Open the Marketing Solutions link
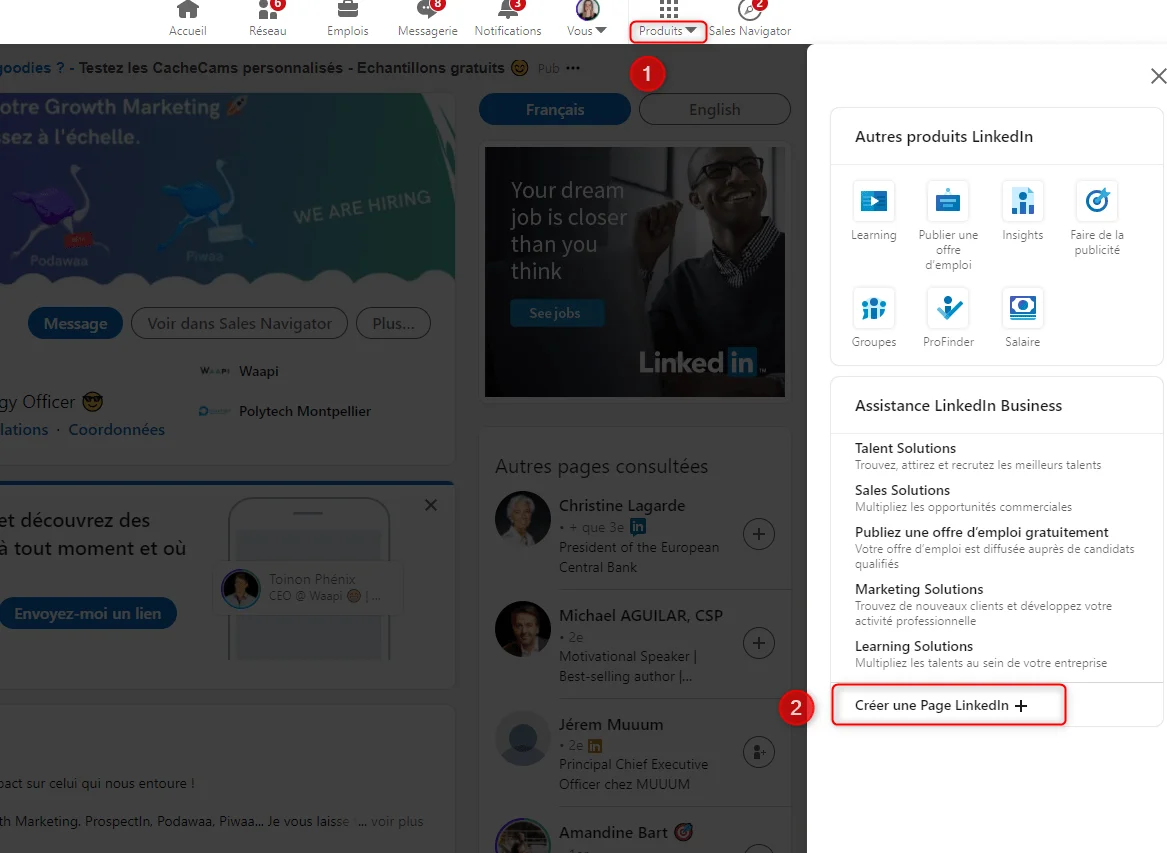The height and width of the screenshot is (853, 1167). 918,589
